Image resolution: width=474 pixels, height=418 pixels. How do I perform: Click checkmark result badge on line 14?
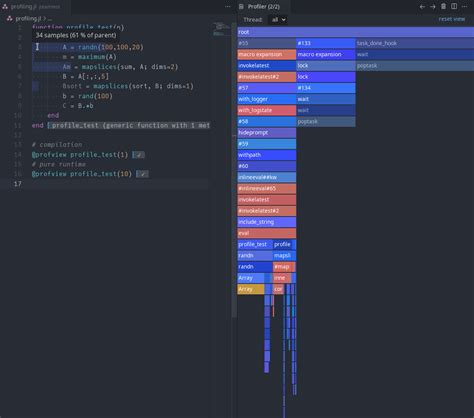[x=138, y=155]
